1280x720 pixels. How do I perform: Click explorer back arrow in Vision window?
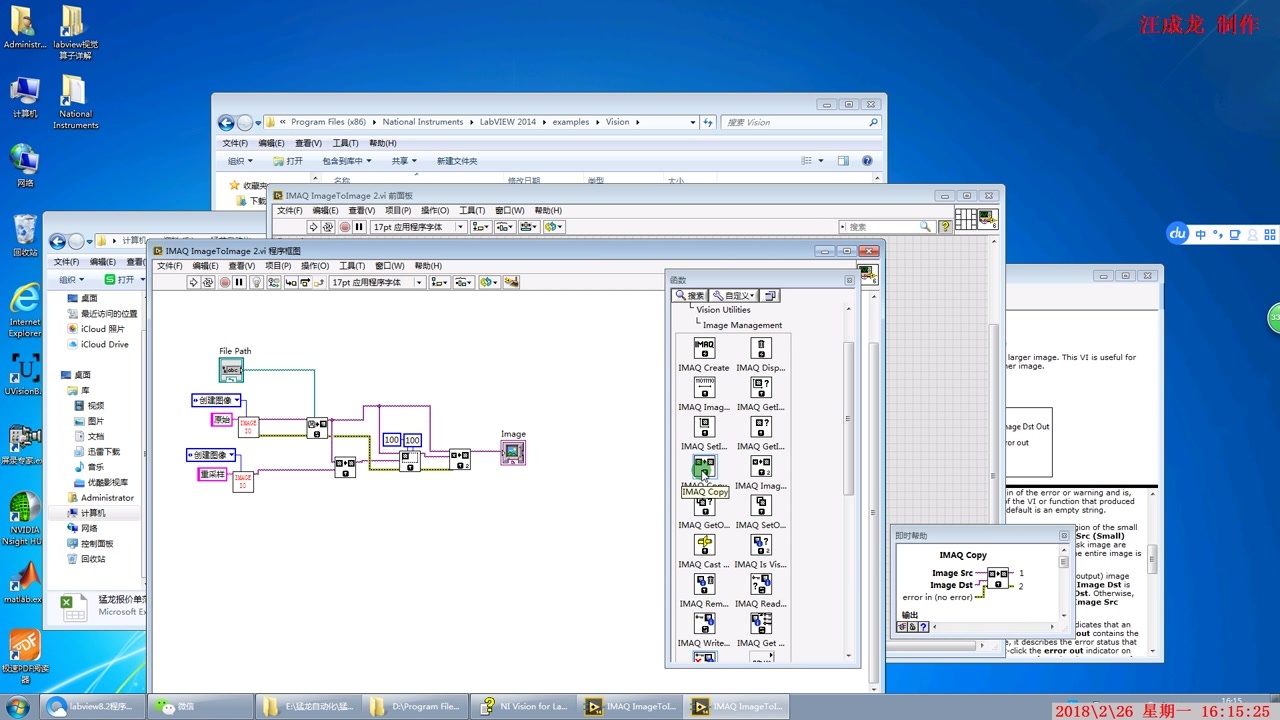[x=226, y=122]
